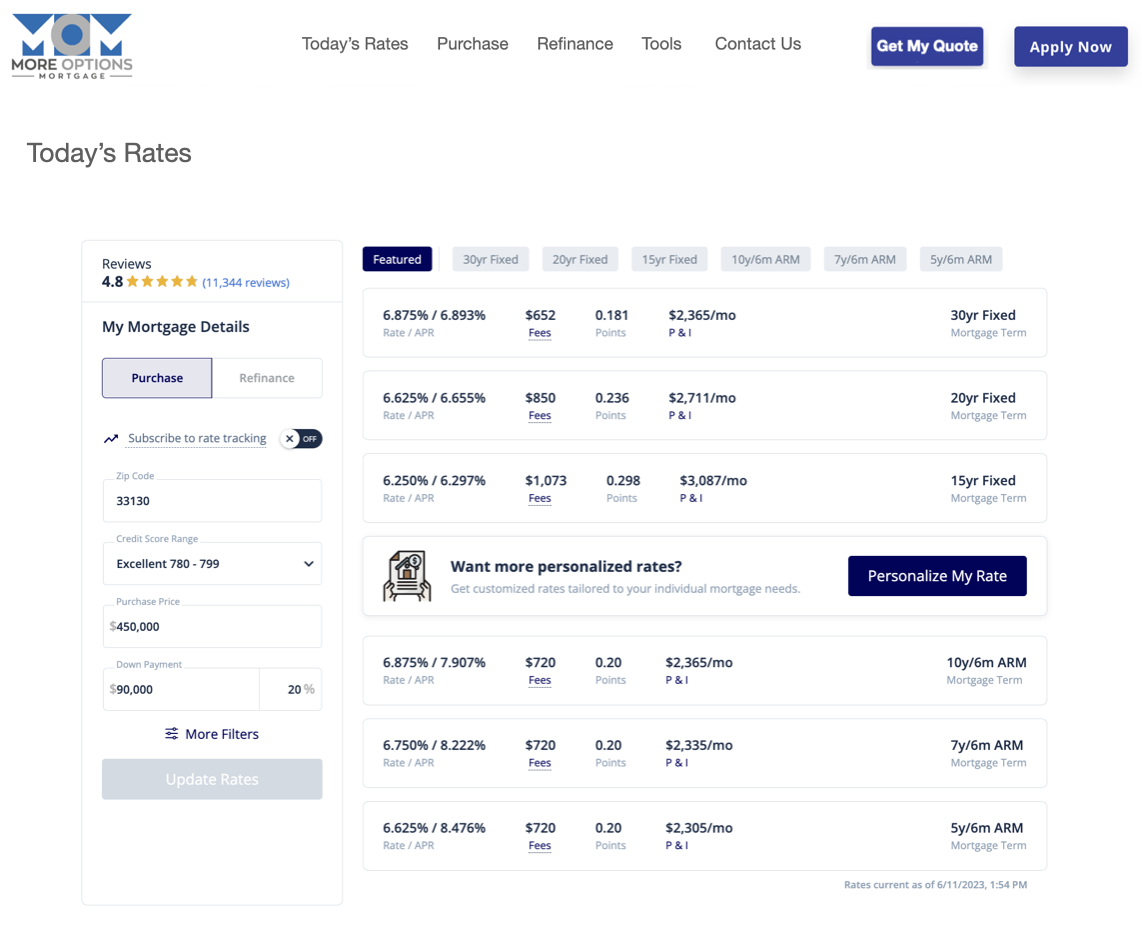Viewport: 1142px width, 930px height.
Task: Click the Down Payment dollar amount field
Action: click(x=181, y=689)
